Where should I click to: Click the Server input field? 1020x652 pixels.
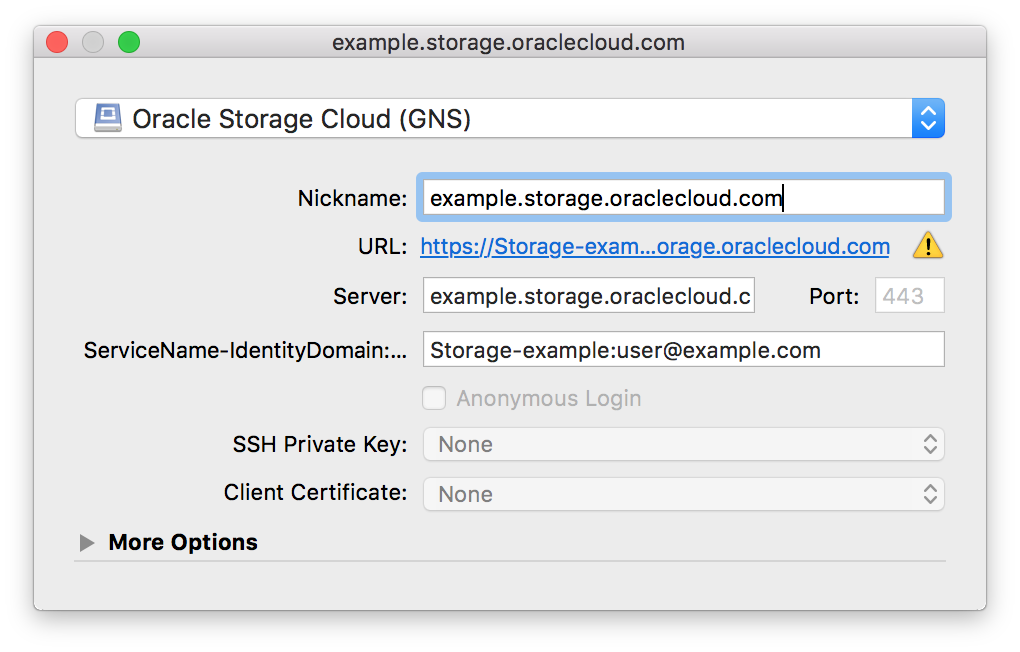pyautogui.click(x=589, y=295)
